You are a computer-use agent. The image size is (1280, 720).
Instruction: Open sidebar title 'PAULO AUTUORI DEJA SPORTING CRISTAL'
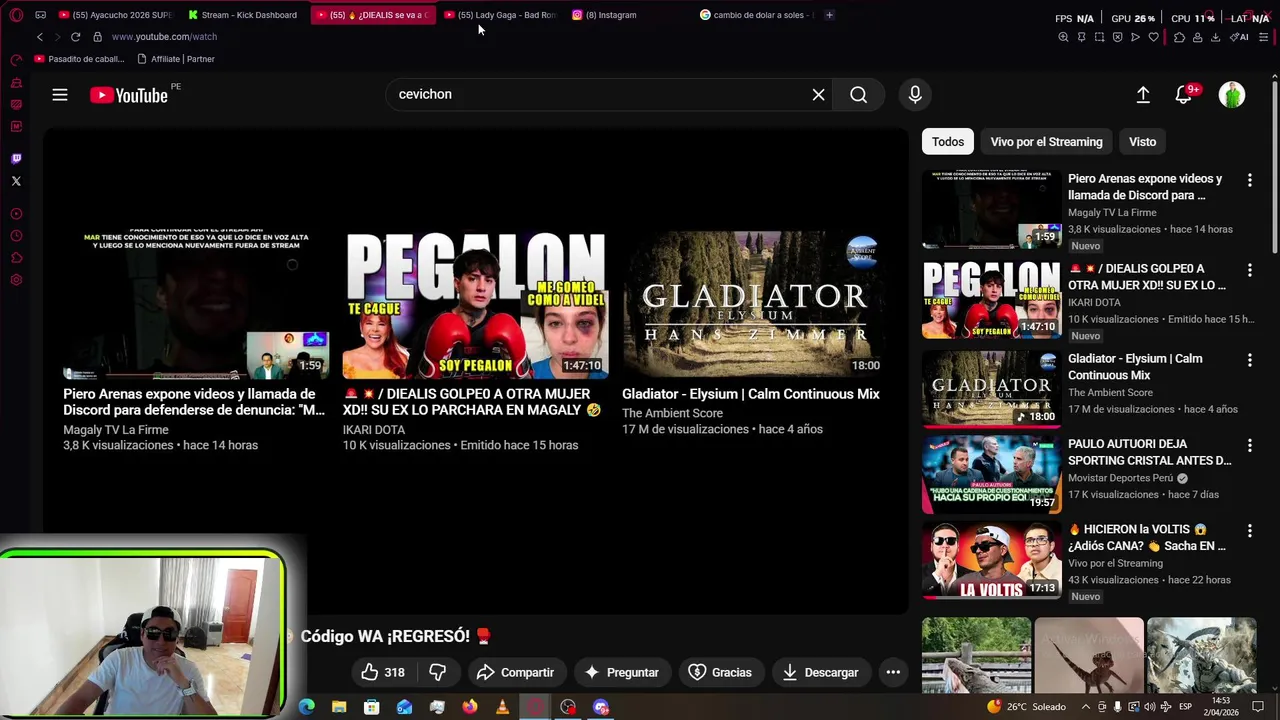1149,452
